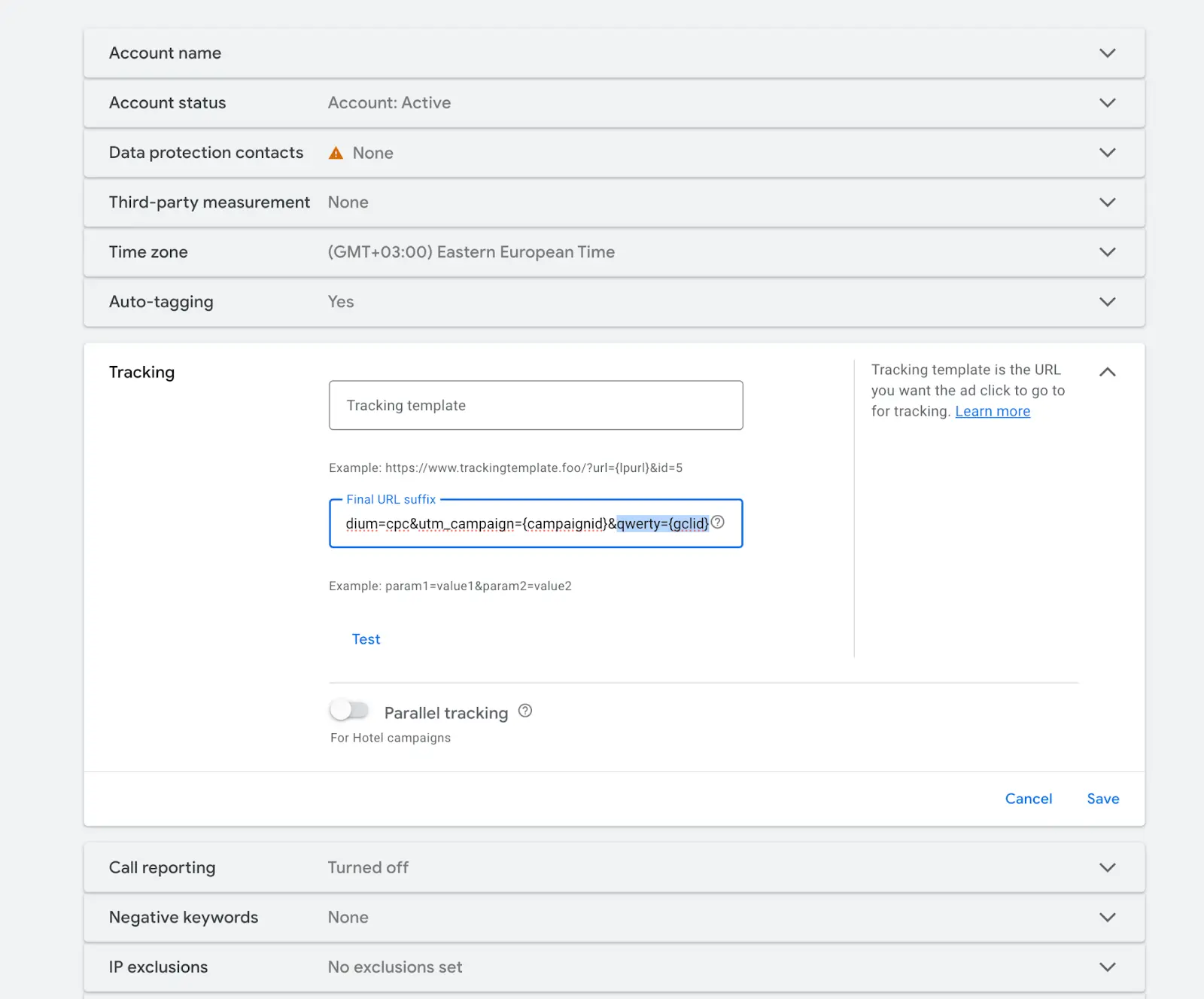Expand the IP exclusions section

pyautogui.click(x=1107, y=967)
